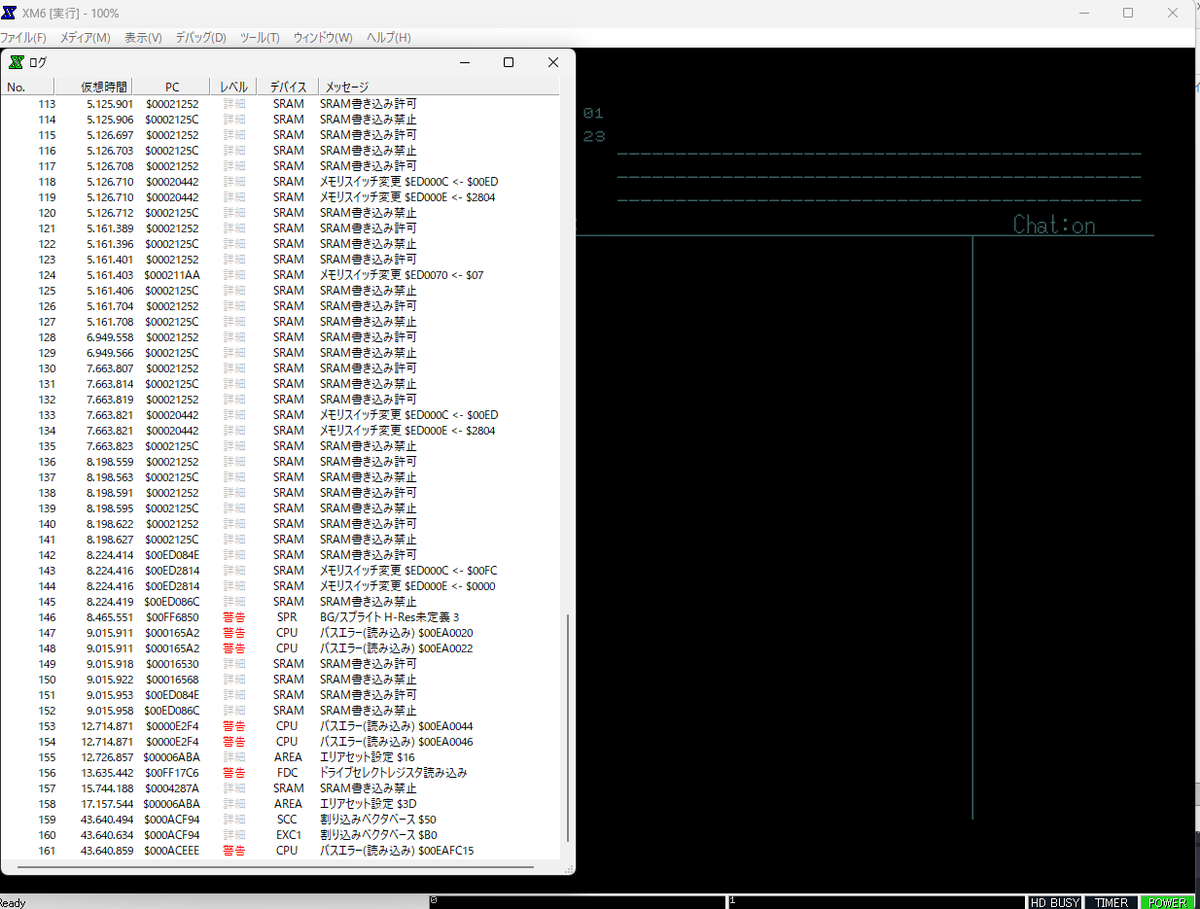The width and height of the screenshot is (1200, 909).
Task: Open the デバッグ(D) menu
Action: click(x=200, y=38)
